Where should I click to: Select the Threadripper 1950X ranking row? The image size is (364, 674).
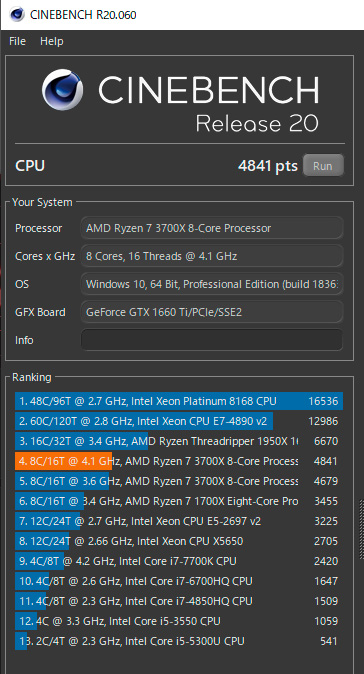point(179,441)
